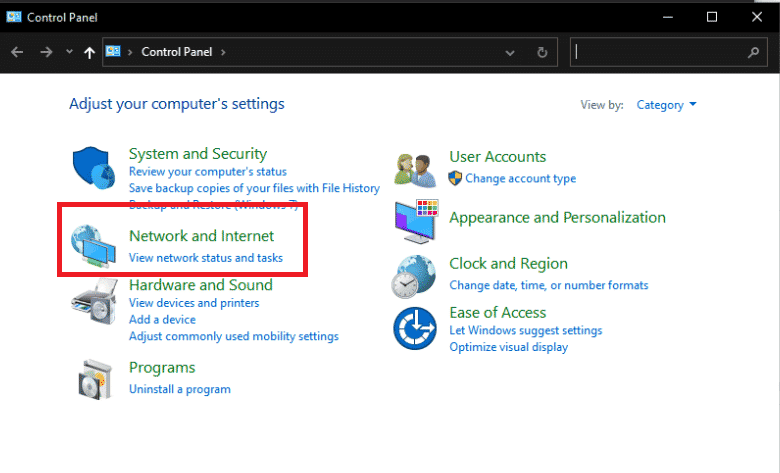Click the User Accounts people icon

[x=415, y=168]
